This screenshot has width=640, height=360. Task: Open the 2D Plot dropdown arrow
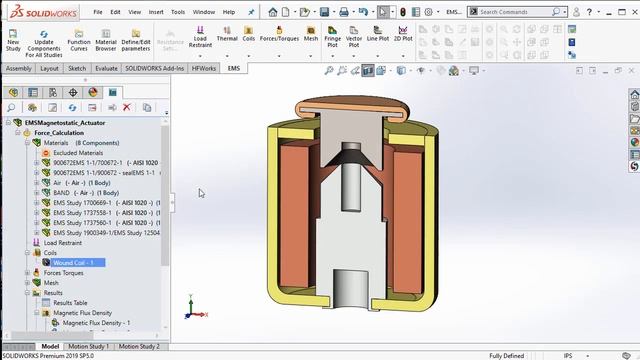[403, 56]
